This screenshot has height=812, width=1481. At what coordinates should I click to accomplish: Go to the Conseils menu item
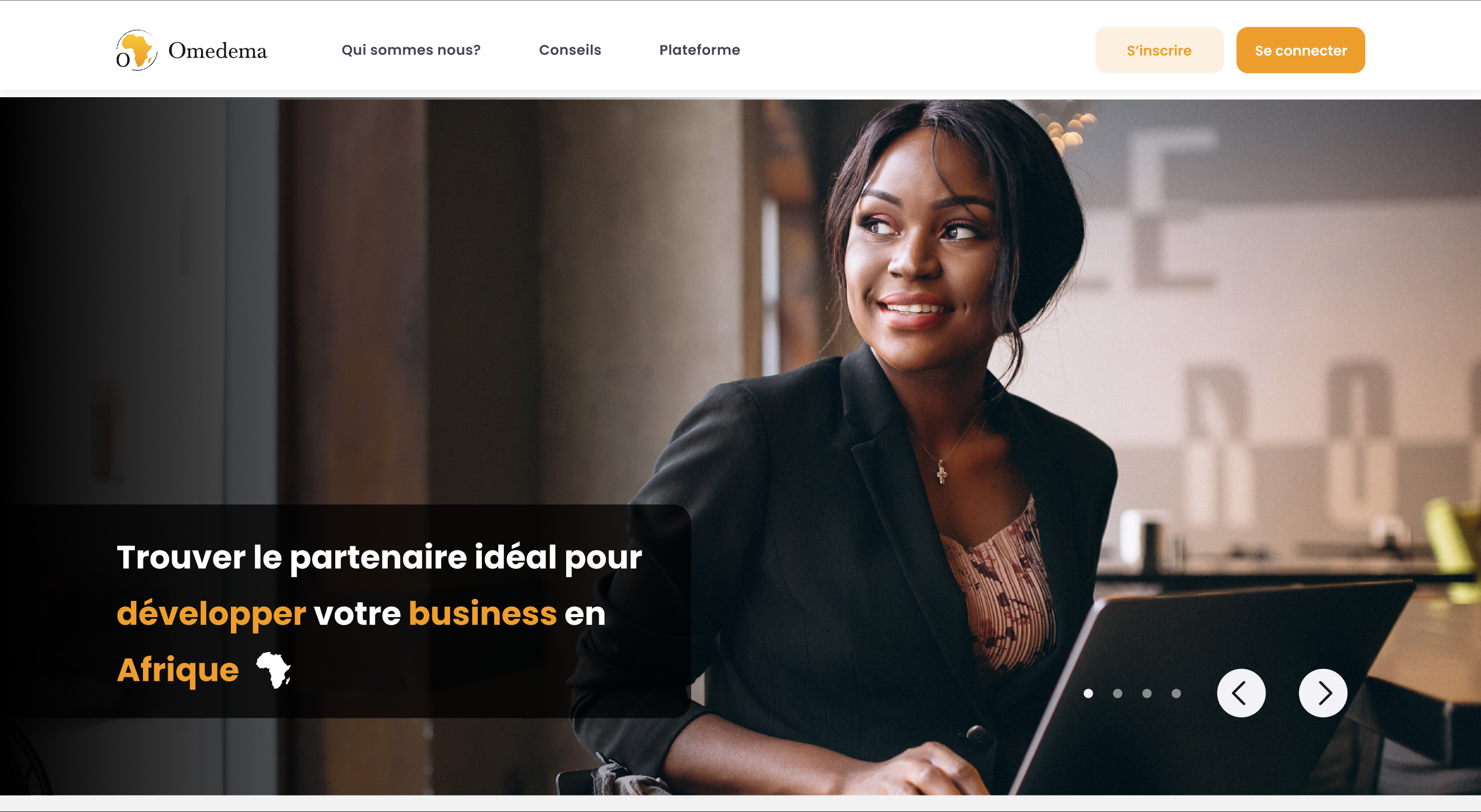click(570, 50)
